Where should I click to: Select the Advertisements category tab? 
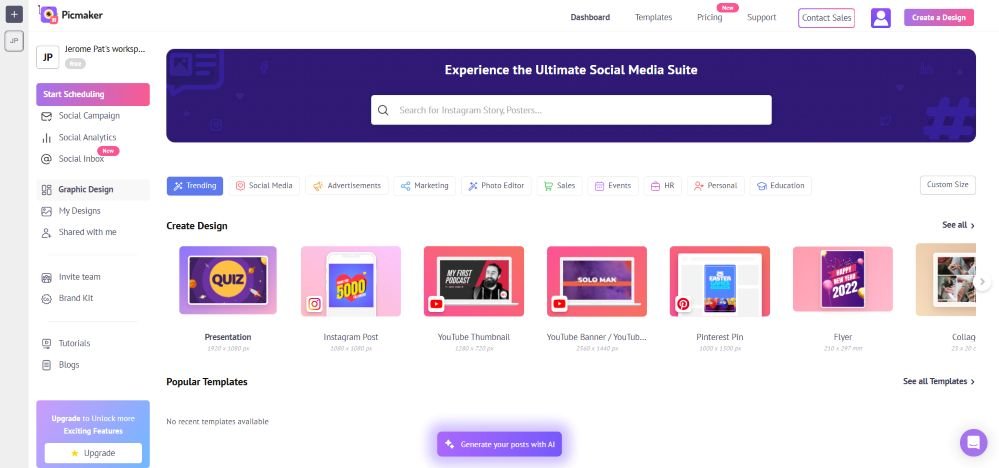(347, 186)
